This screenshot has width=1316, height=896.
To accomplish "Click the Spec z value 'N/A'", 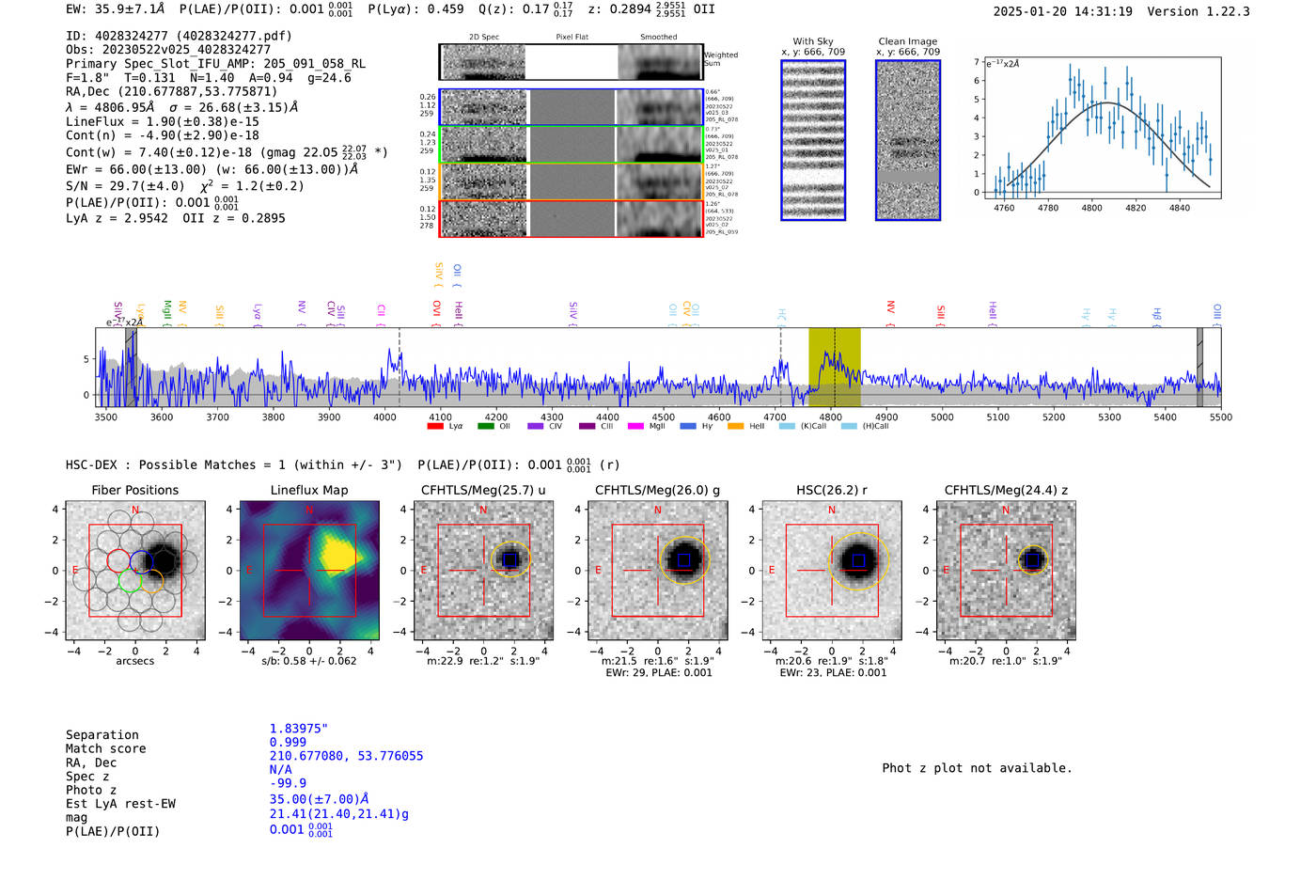I will (x=280, y=769).
